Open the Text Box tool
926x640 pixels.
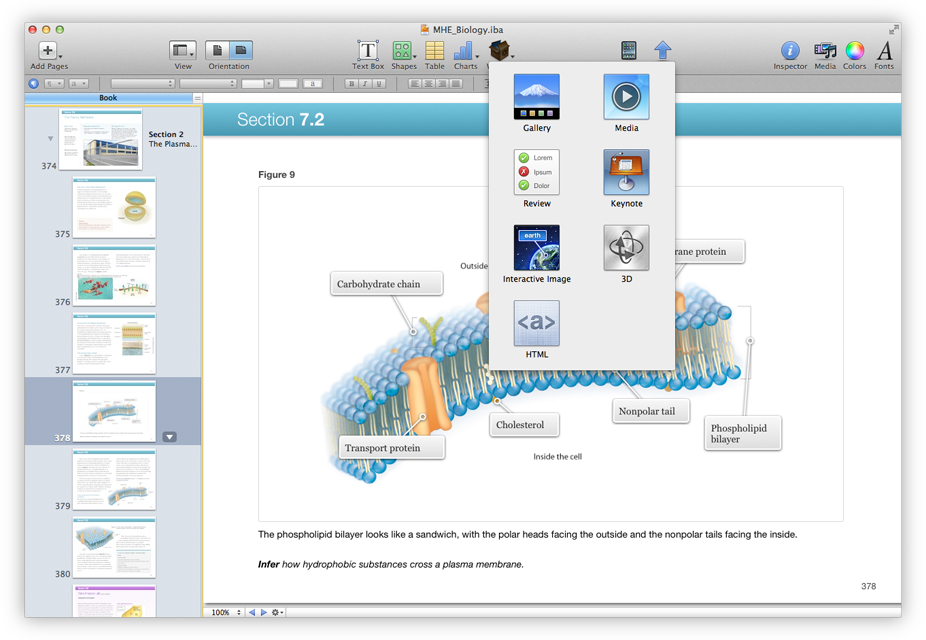(x=367, y=51)
